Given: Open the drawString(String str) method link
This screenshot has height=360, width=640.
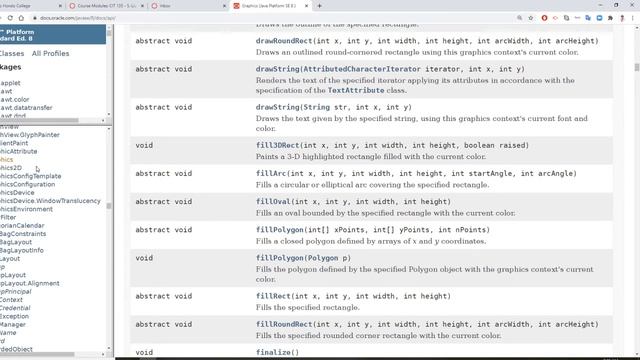Looking at the screenshot, I should tap(278, 107).
